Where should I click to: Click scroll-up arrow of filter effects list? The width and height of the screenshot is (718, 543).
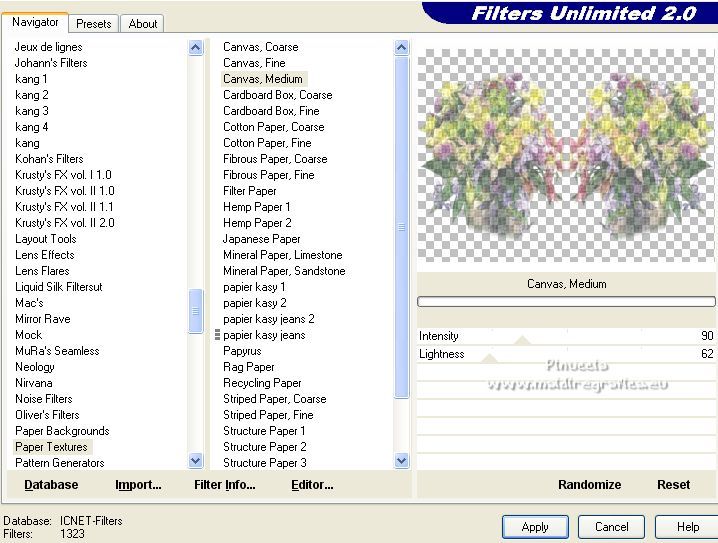tap(402, 48)
